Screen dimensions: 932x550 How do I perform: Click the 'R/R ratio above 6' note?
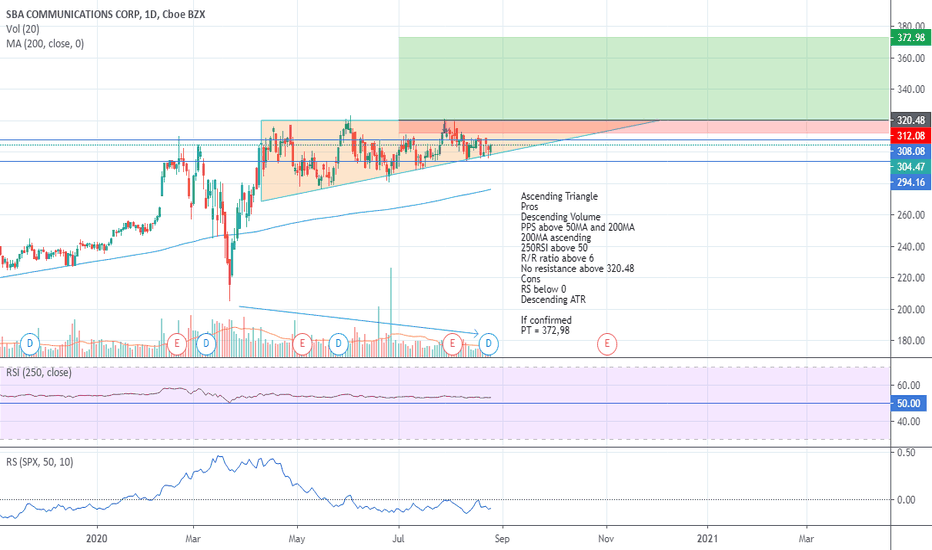click(x=557, y=258)
